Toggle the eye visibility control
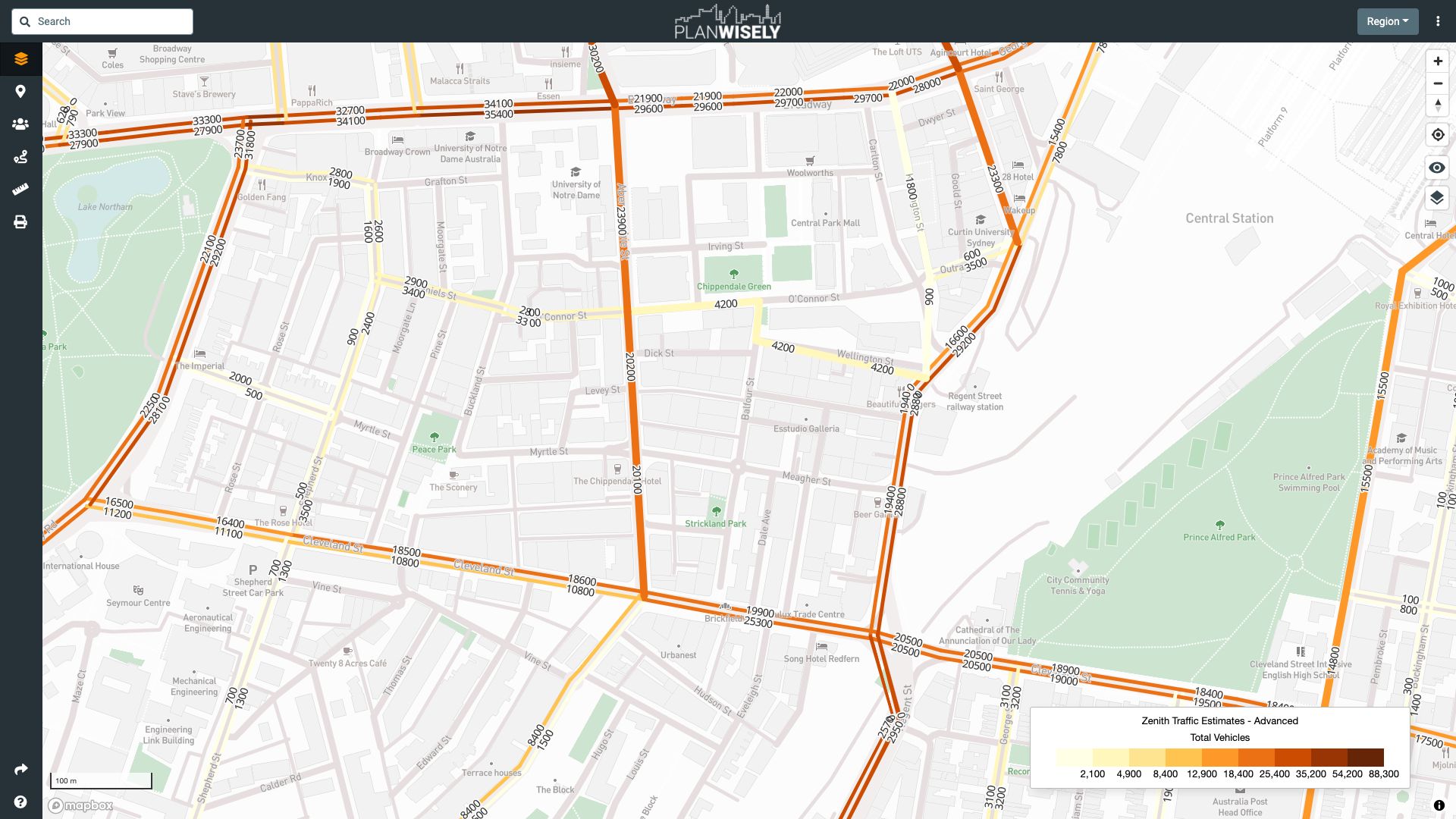Viewport: 1456px width, 819px height. 1437,168
